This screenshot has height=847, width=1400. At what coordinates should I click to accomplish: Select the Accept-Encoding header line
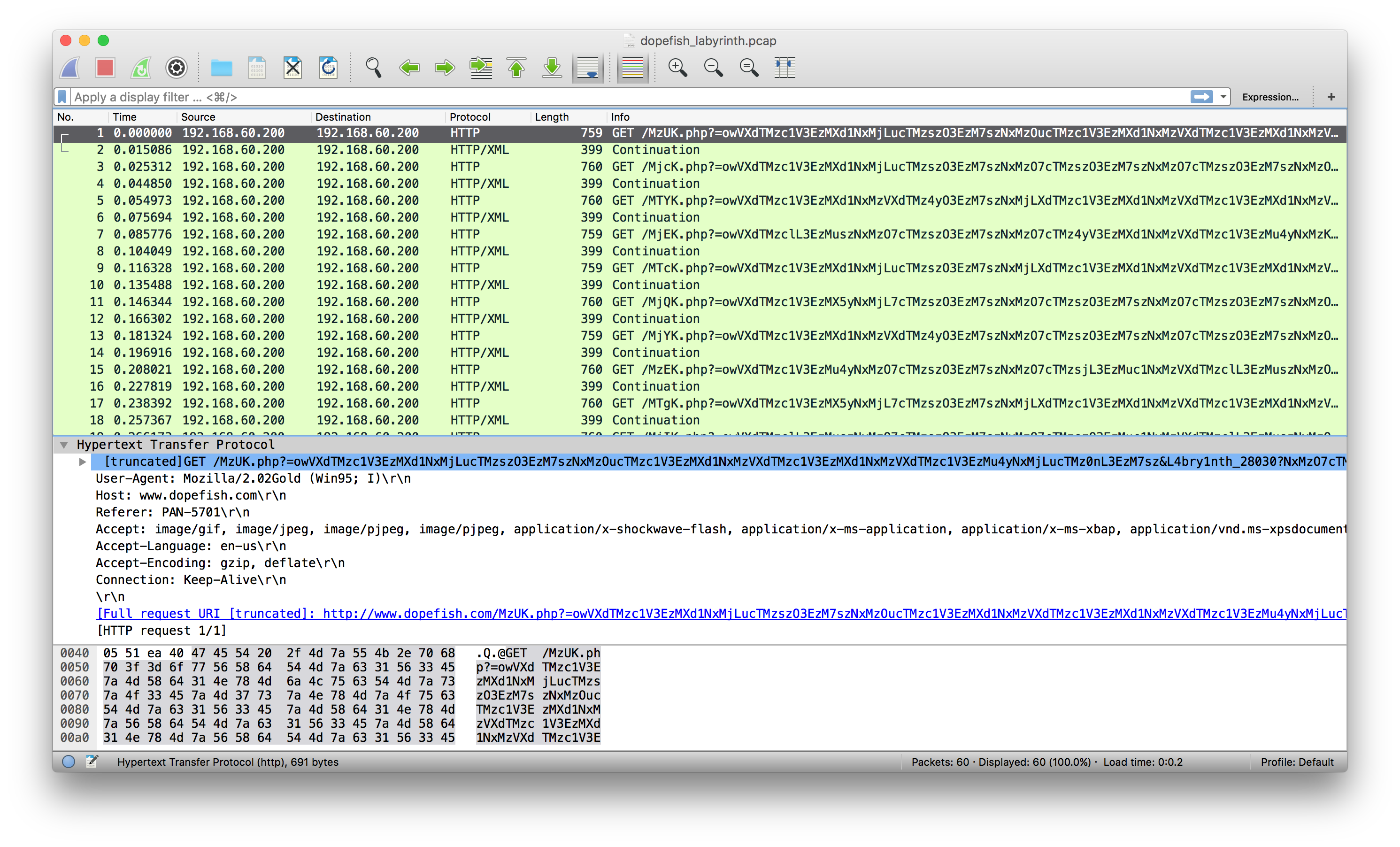(220, 563)
